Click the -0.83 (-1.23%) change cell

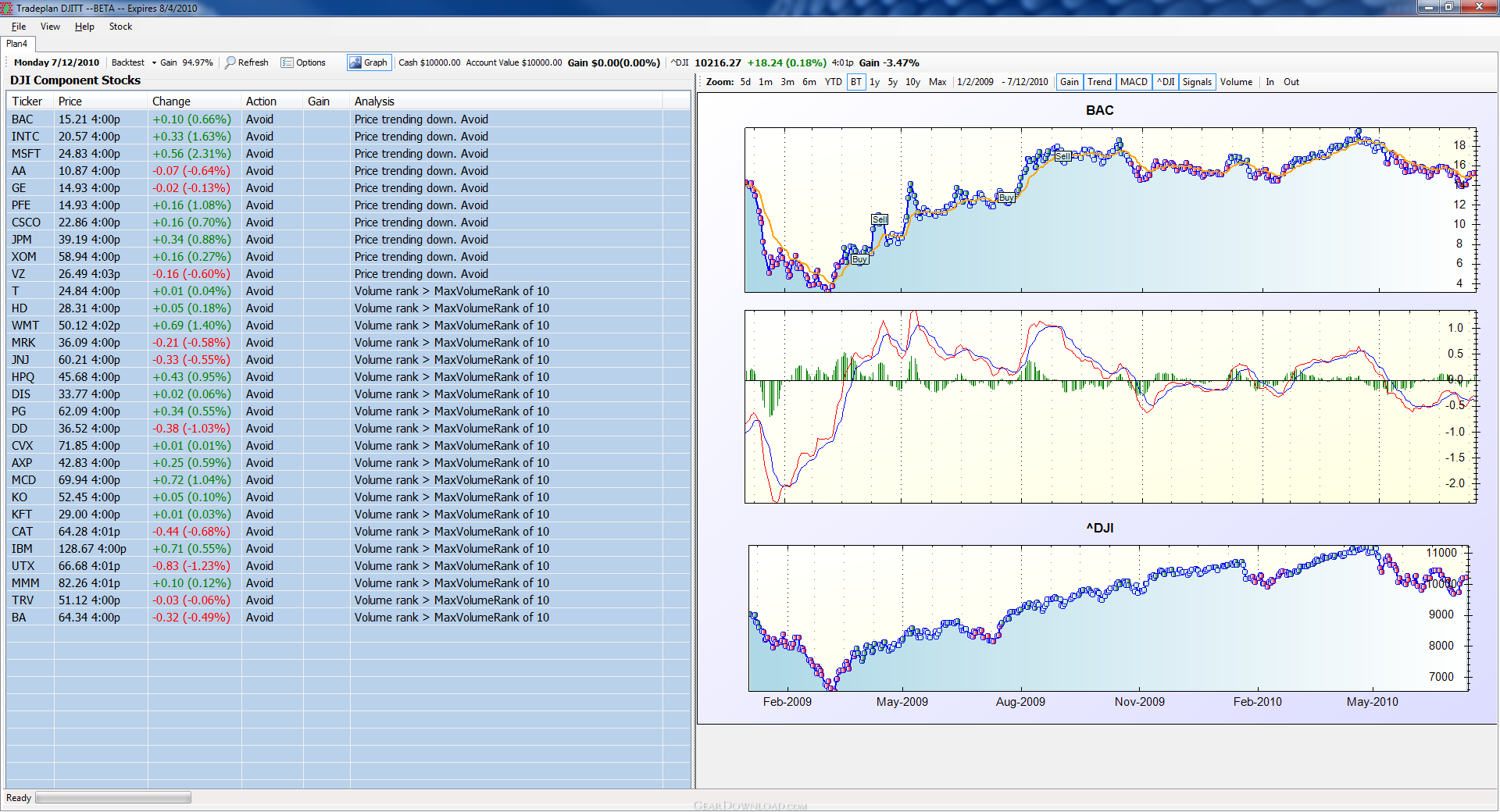[x=191, y=566]
